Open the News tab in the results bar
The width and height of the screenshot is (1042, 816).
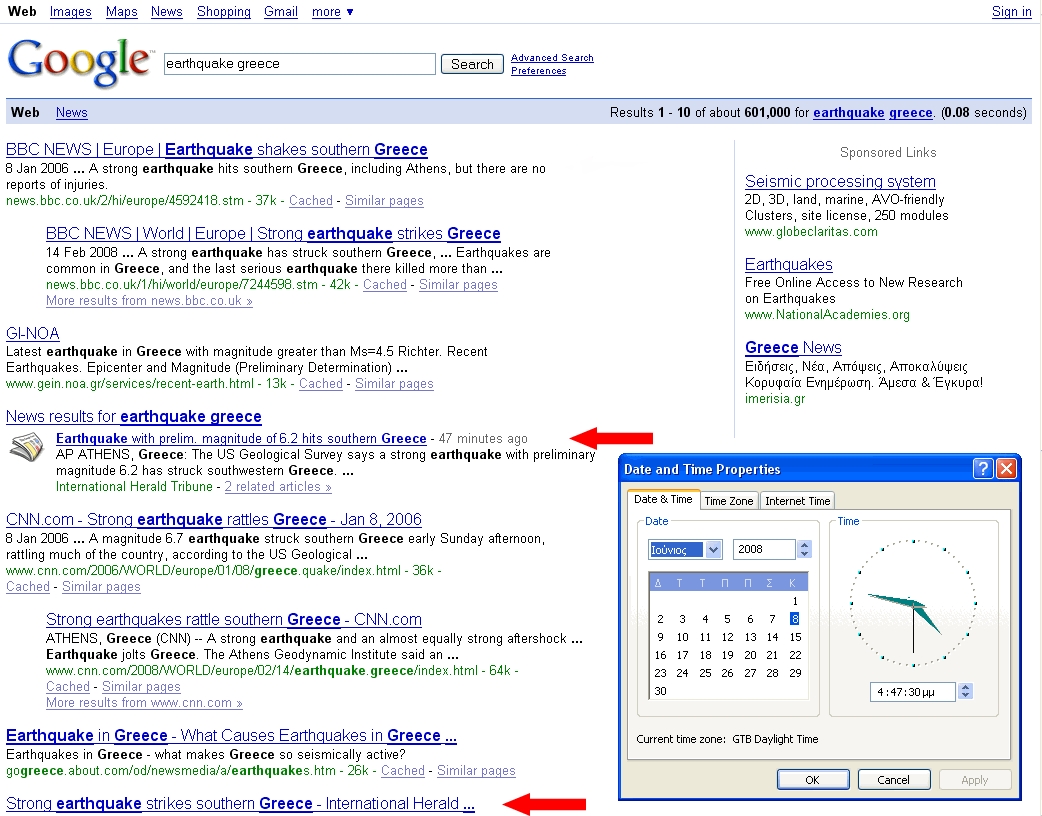tap(72, 112)
